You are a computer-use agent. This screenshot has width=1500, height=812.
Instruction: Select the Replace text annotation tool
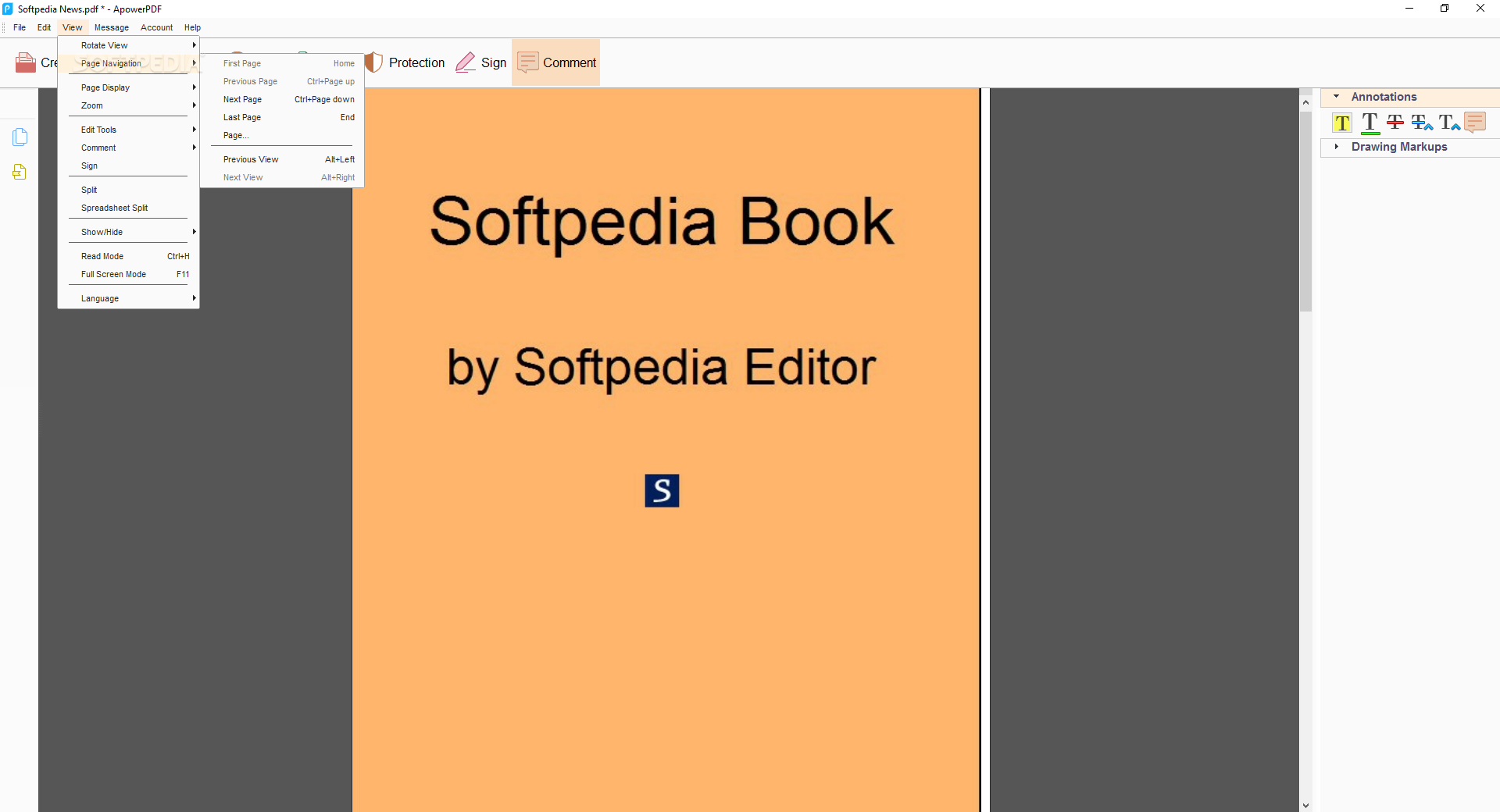point(1422,123)
